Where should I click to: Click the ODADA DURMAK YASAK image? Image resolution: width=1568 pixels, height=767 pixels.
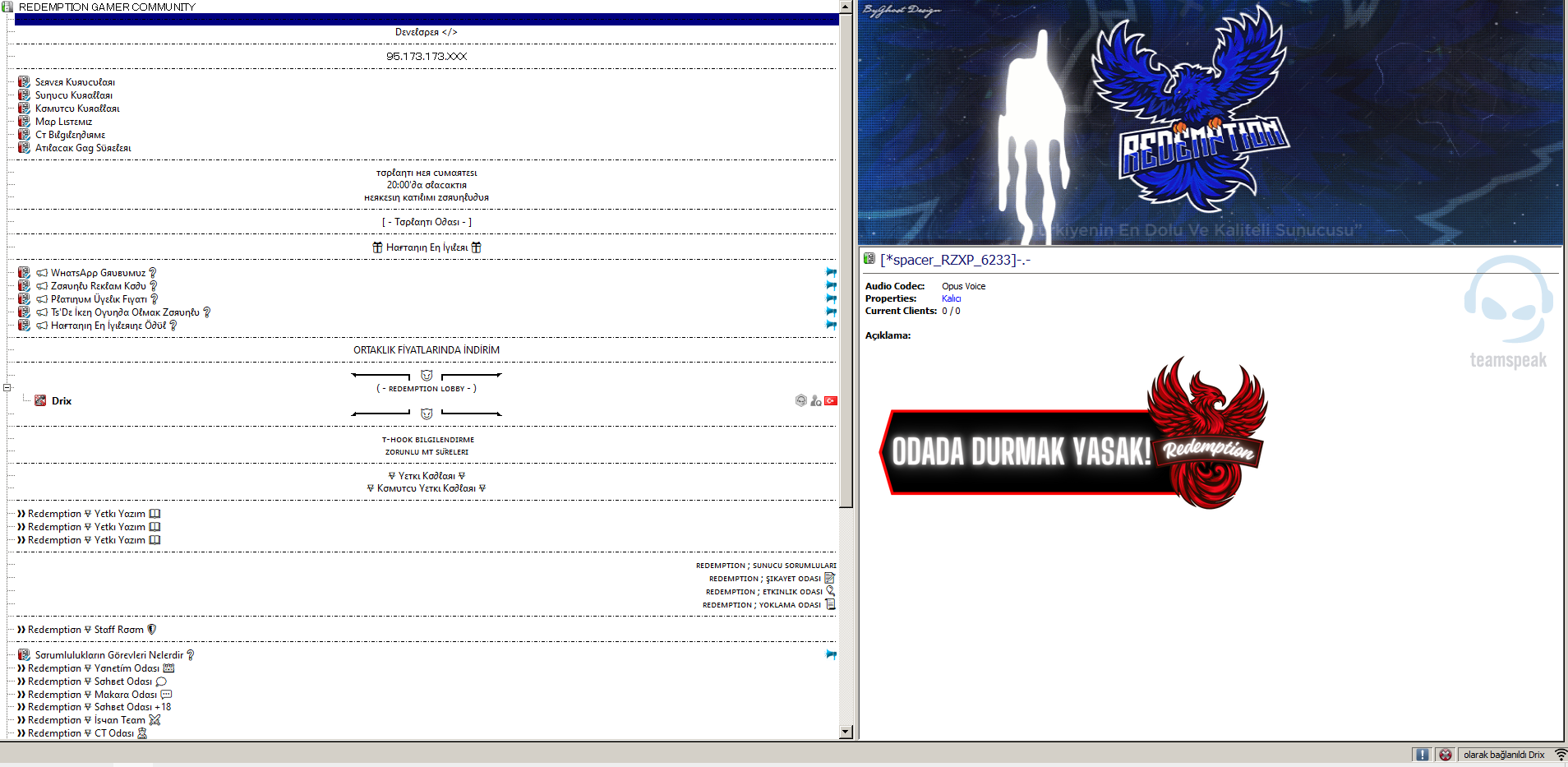[1072, 432]
